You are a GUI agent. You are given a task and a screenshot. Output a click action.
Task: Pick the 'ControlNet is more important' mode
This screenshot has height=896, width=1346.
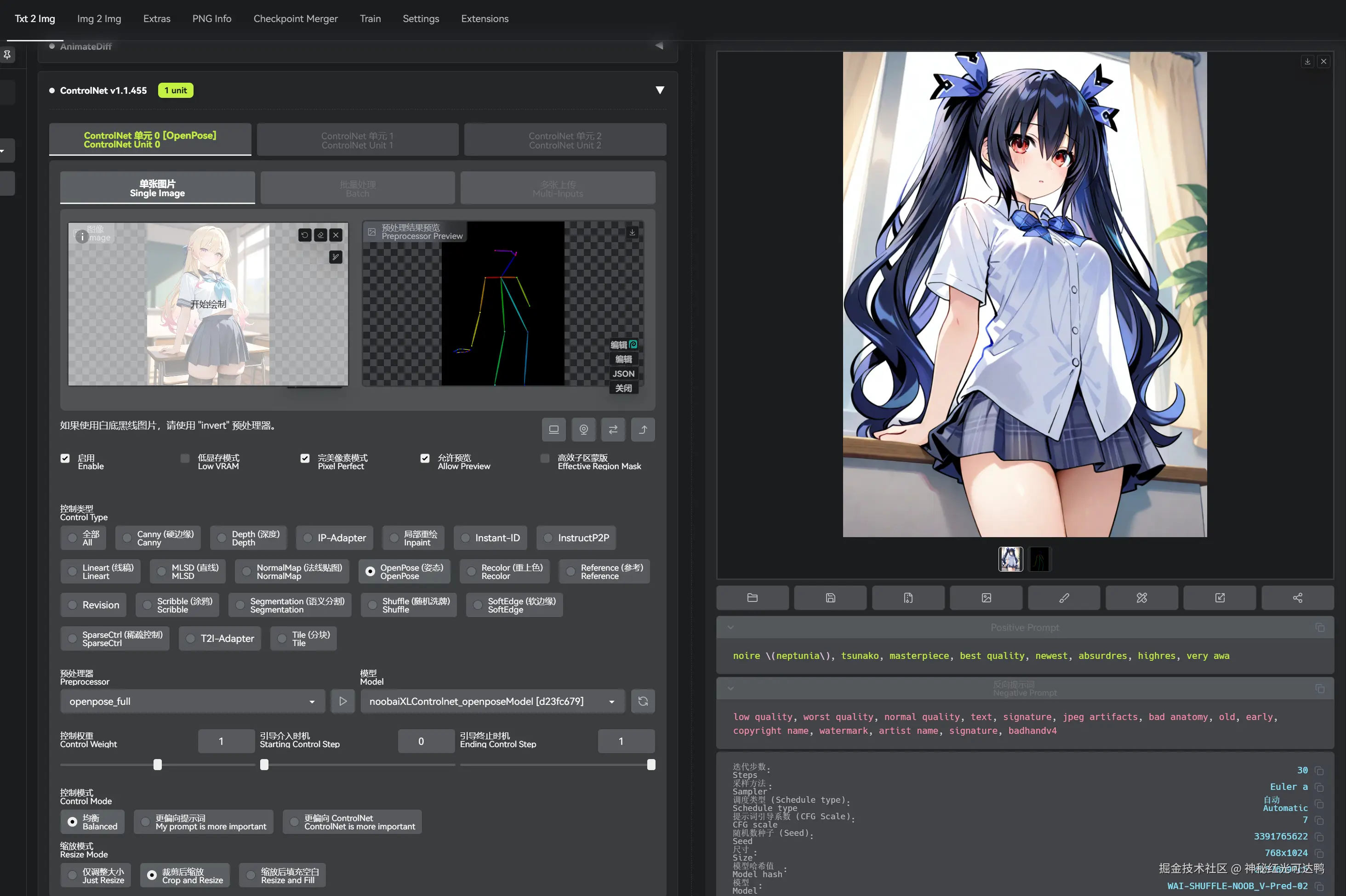tap(352, 822)
